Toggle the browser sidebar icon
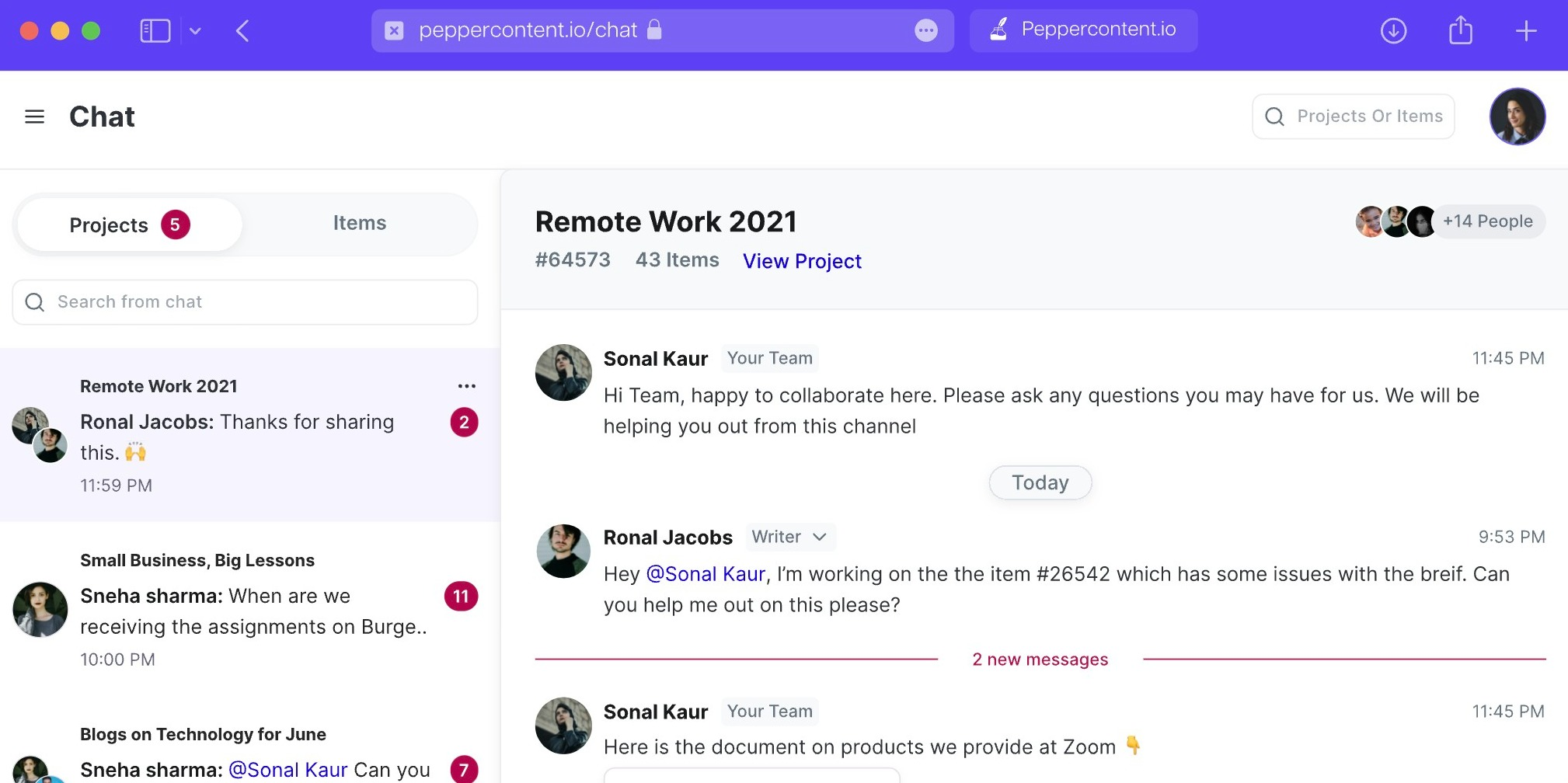The height and width of the screenshot is (783, 1568). (x=155, y=31)
